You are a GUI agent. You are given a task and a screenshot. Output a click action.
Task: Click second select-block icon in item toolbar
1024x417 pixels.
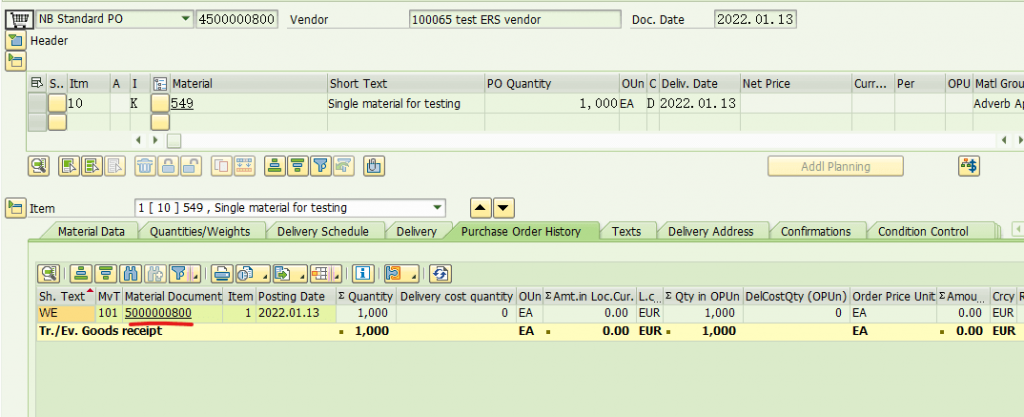point(91,166)
